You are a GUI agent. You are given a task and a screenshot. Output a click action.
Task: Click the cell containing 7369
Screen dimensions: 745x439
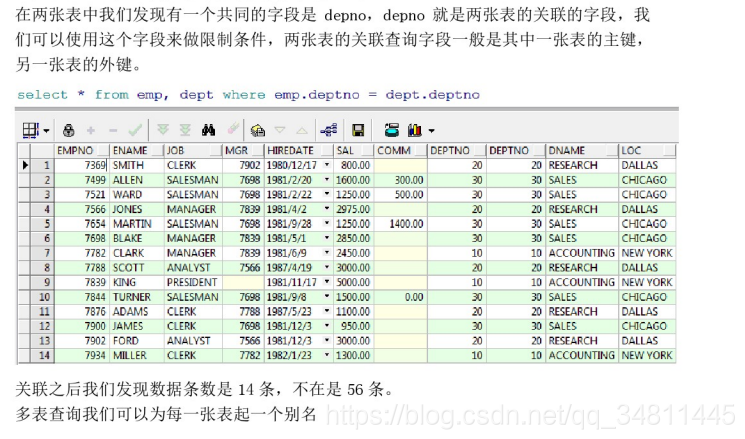pos(82,165)
